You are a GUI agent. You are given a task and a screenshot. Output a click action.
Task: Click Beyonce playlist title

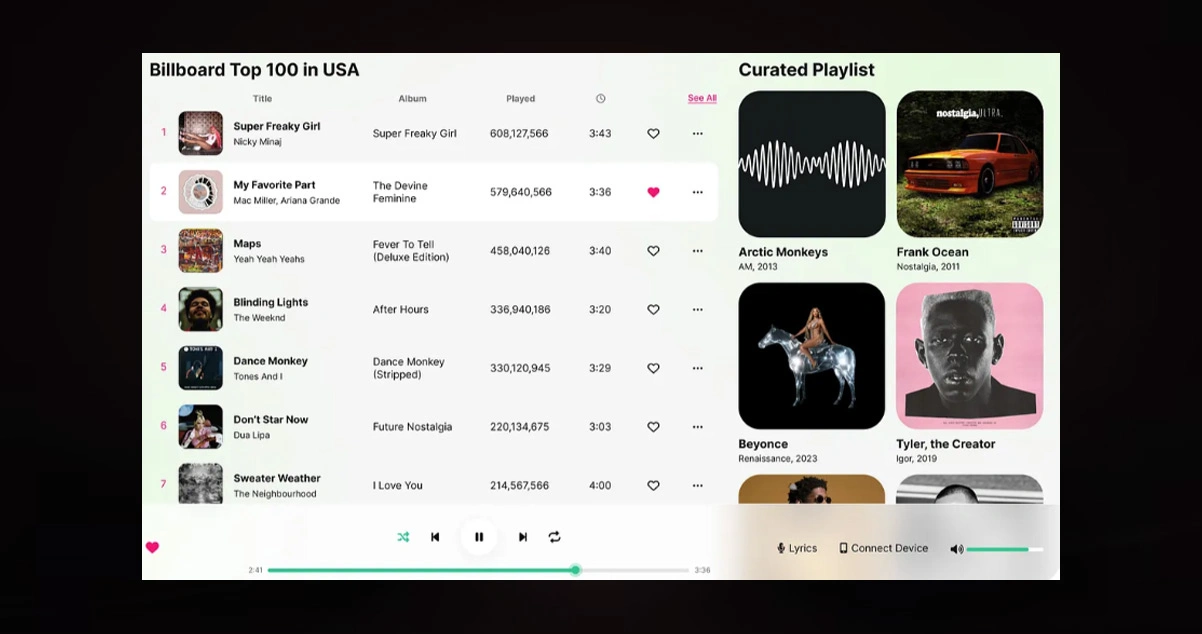tap(763, 444)
